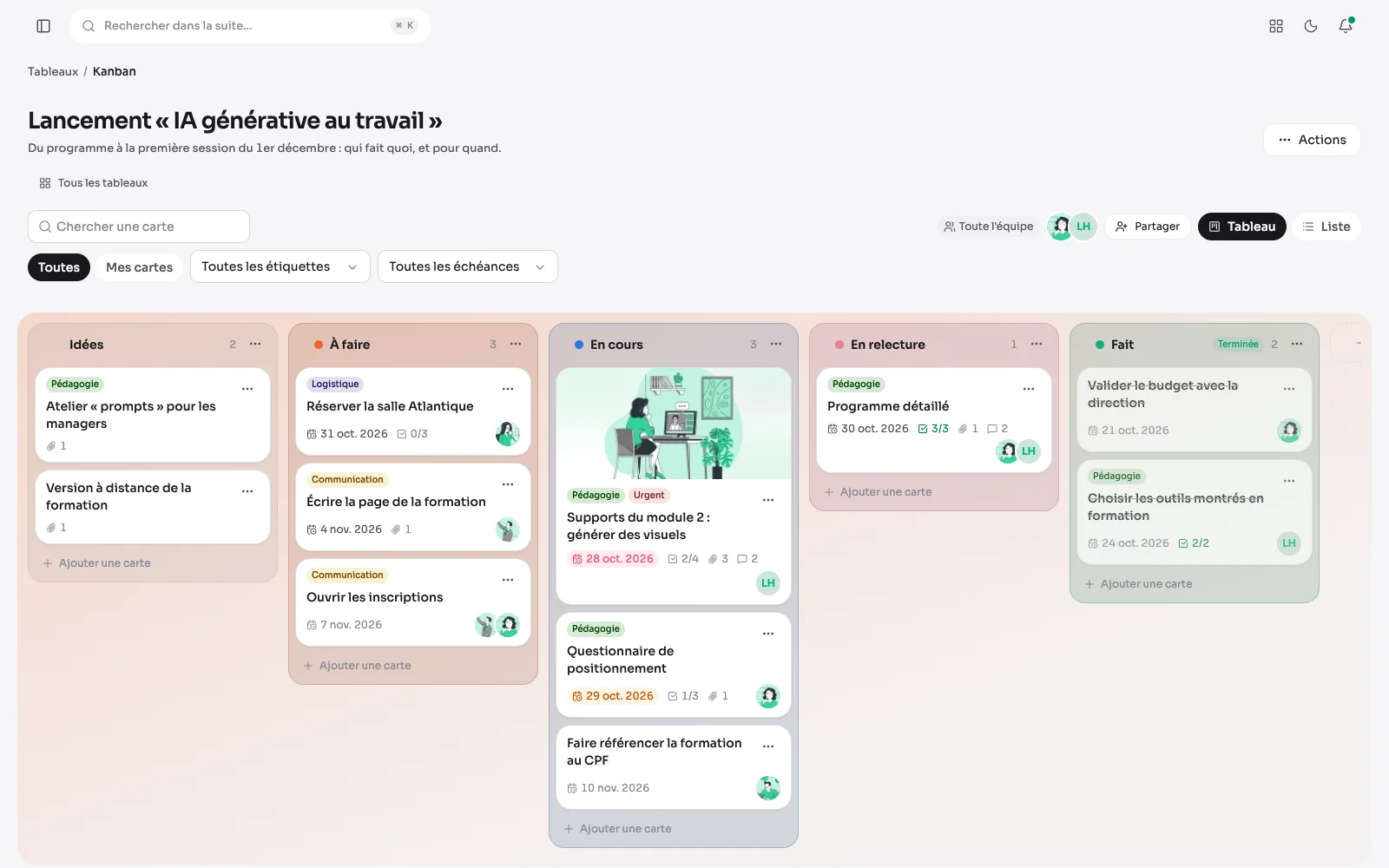Switch to dark mode moon icon
The width and height of the screenshot is (1389, 868).
[x=1311, y=26]
